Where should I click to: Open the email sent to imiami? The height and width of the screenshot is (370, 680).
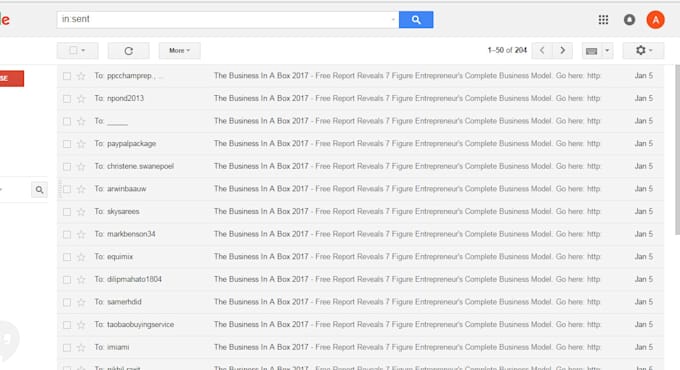(360, 347)
